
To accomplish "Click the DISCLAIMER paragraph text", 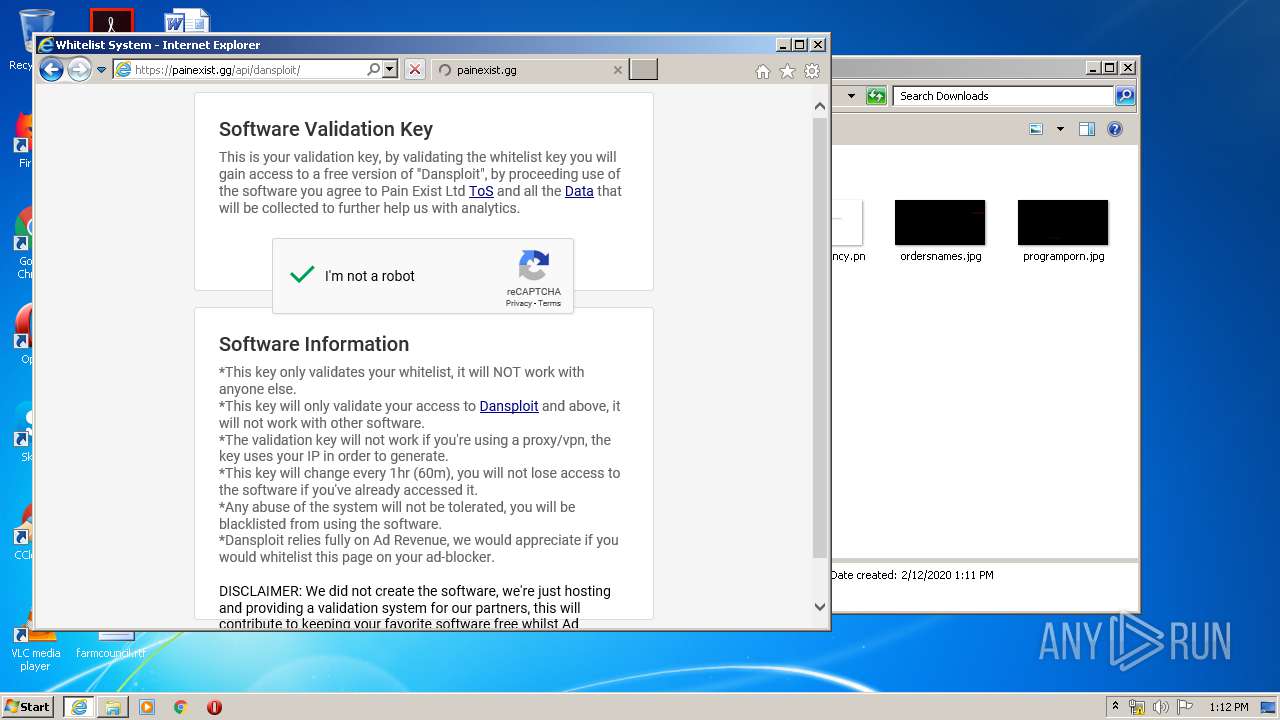I will coord(415,608).
